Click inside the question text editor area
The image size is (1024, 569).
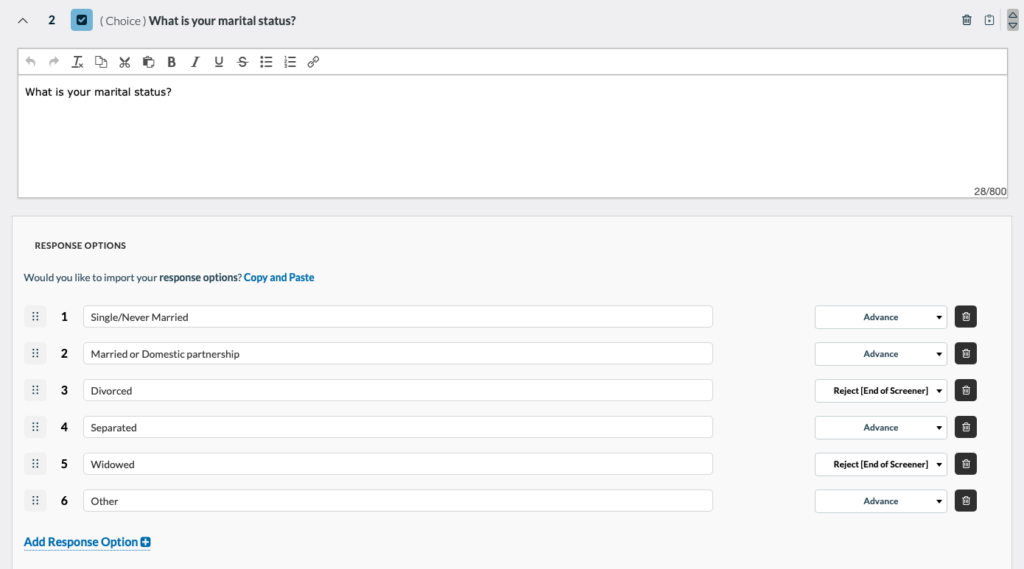tap(512, 136)
